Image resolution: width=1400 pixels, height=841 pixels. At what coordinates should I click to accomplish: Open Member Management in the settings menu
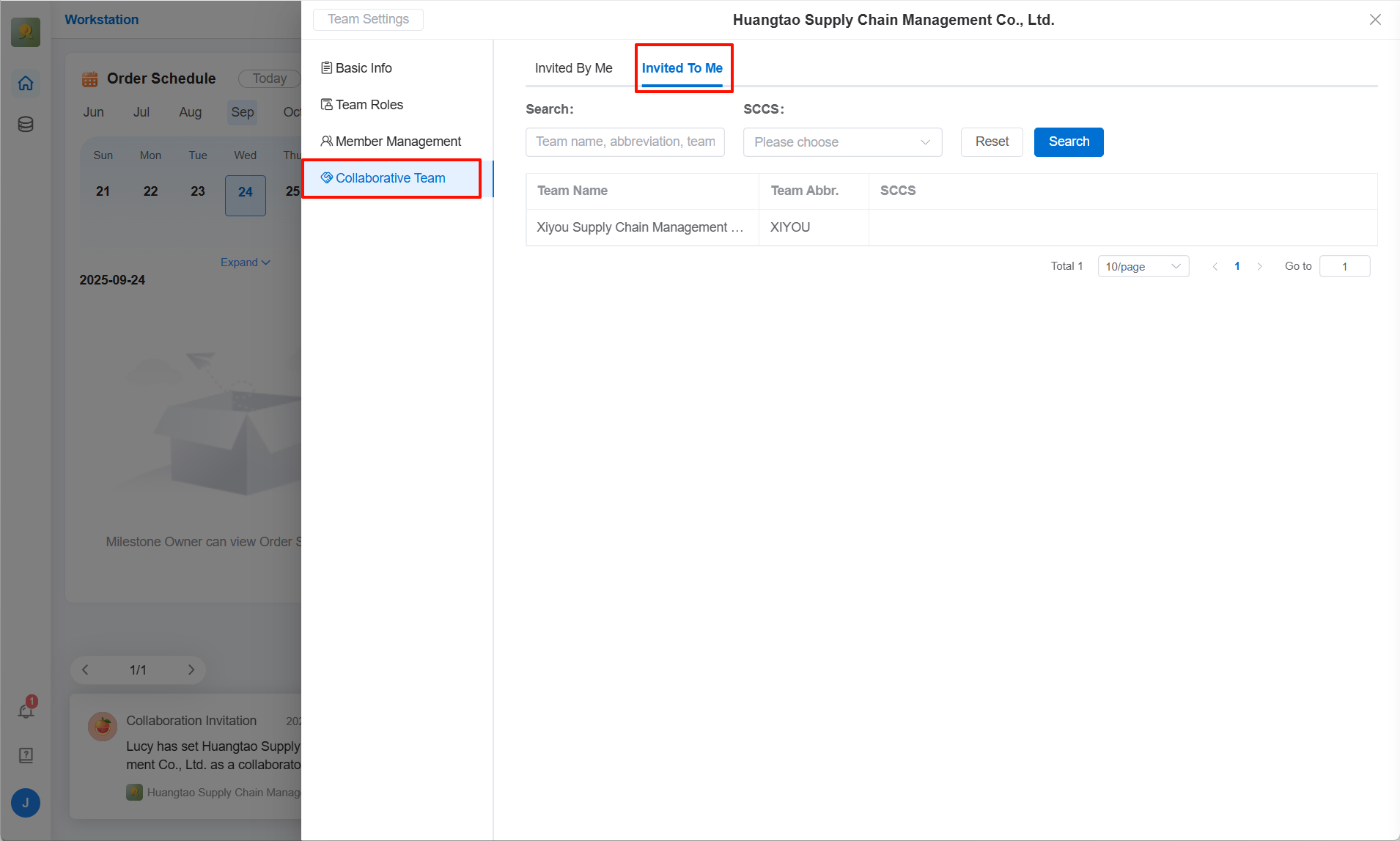click(x=397, y=142)
